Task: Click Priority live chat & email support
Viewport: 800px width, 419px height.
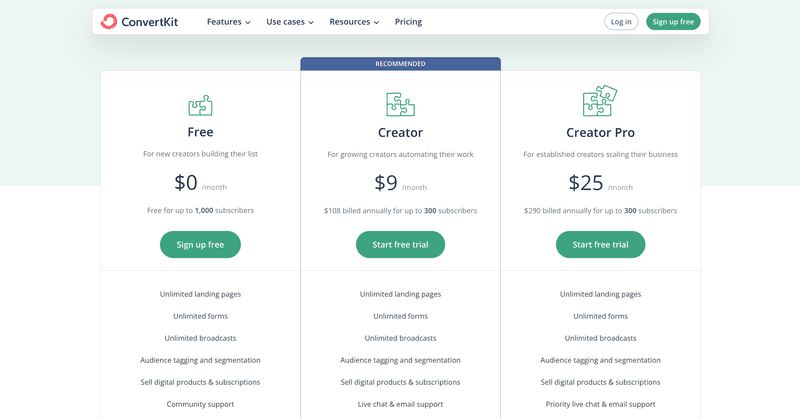Action: (600, 404)
